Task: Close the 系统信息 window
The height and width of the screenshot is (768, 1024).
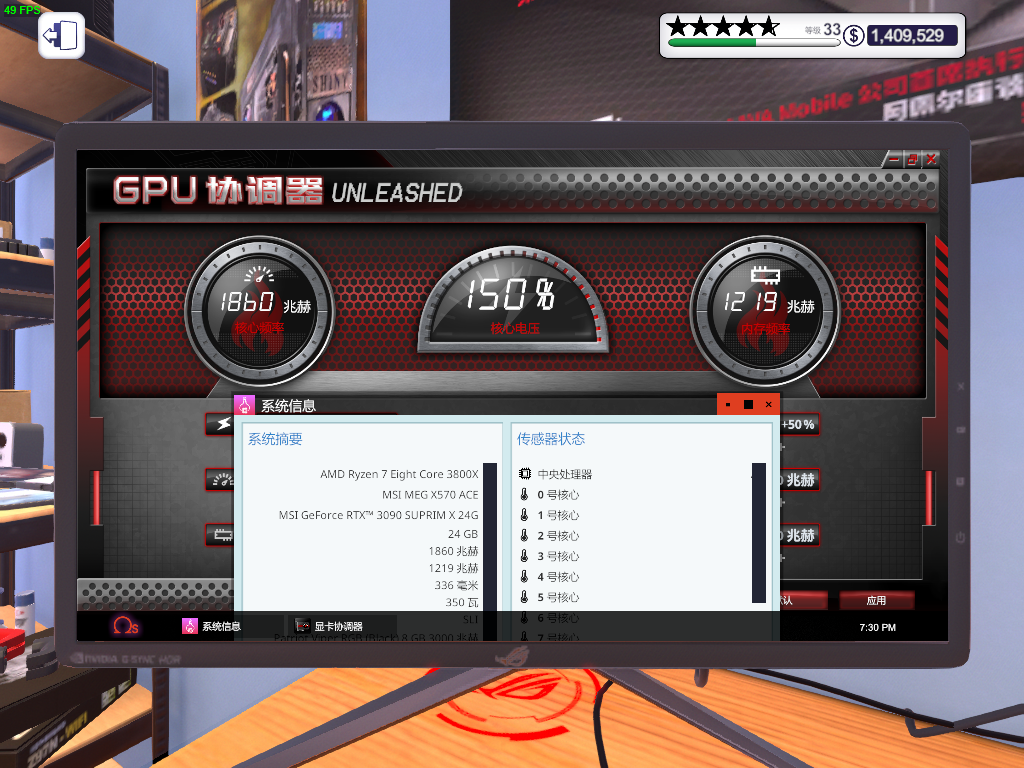Action: [769, 405]
